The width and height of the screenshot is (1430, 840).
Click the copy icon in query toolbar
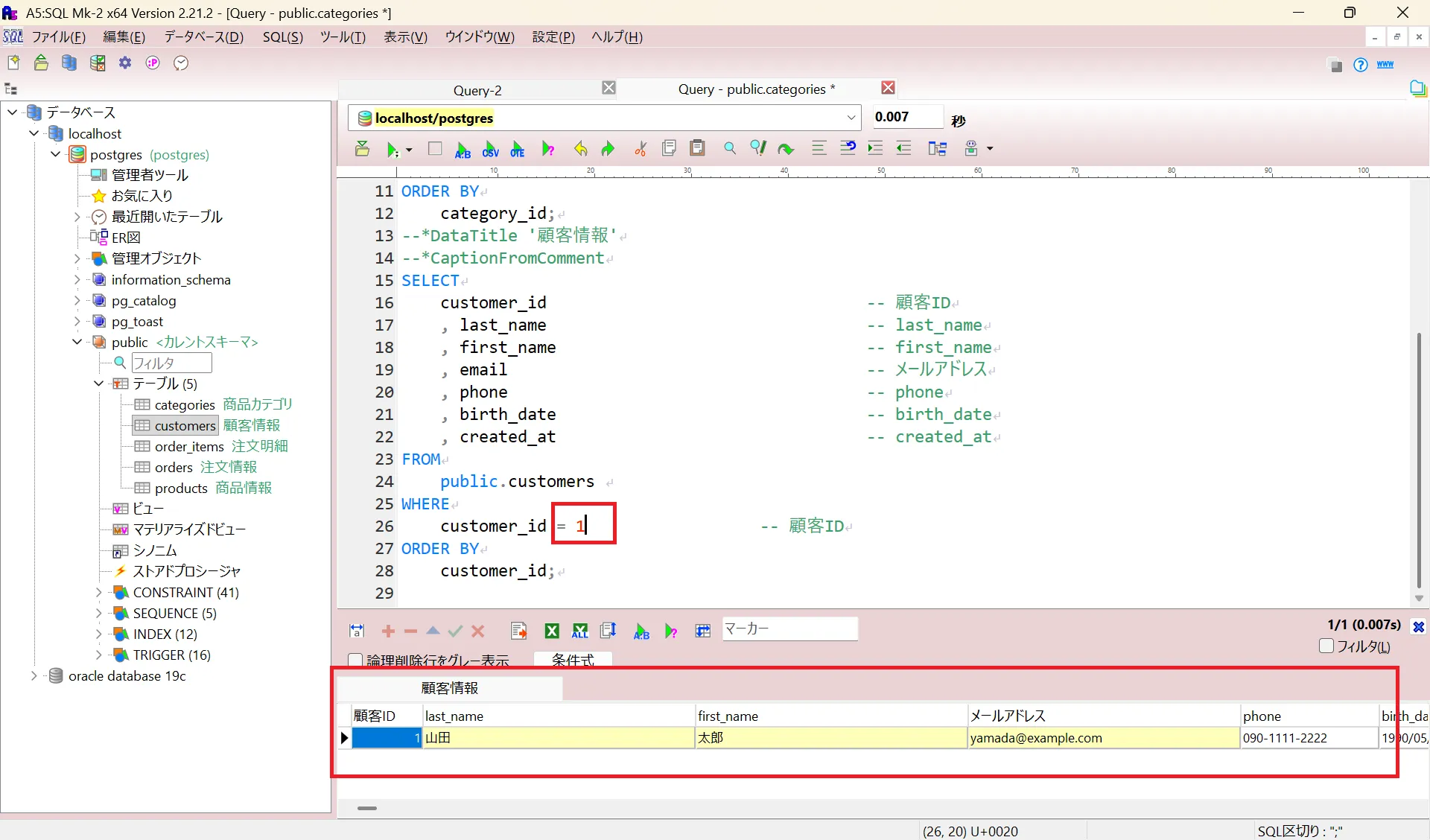point(669,148)
